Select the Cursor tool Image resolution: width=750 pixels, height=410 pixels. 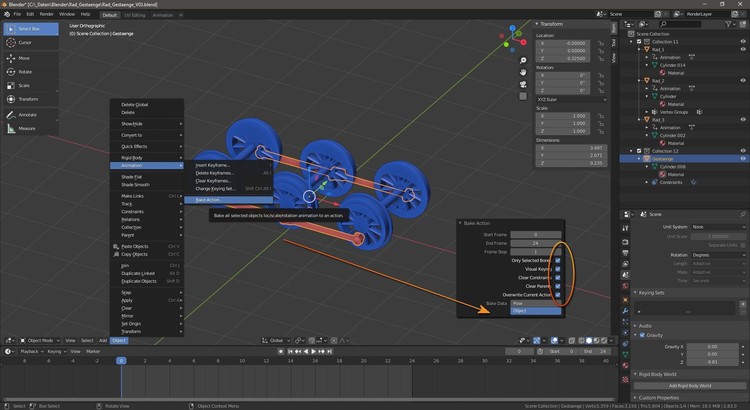(x=25, y=43)
